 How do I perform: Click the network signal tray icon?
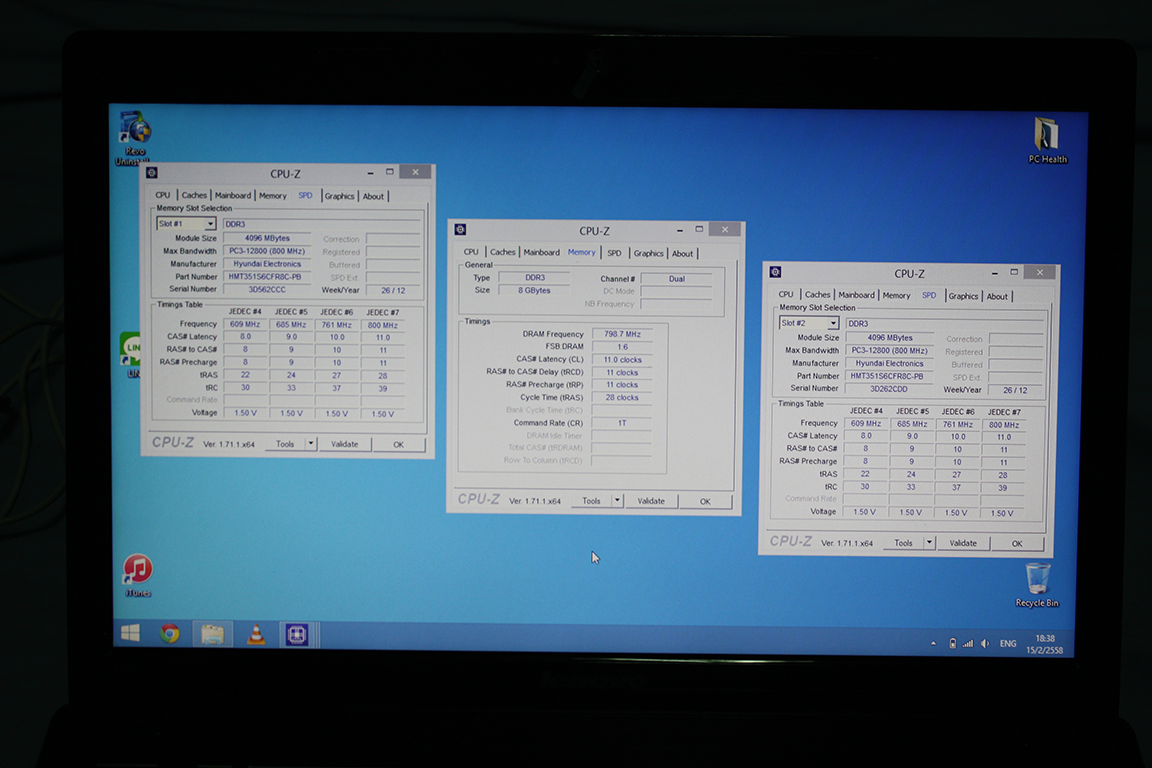pyautogui.click(x=968, y=644)
